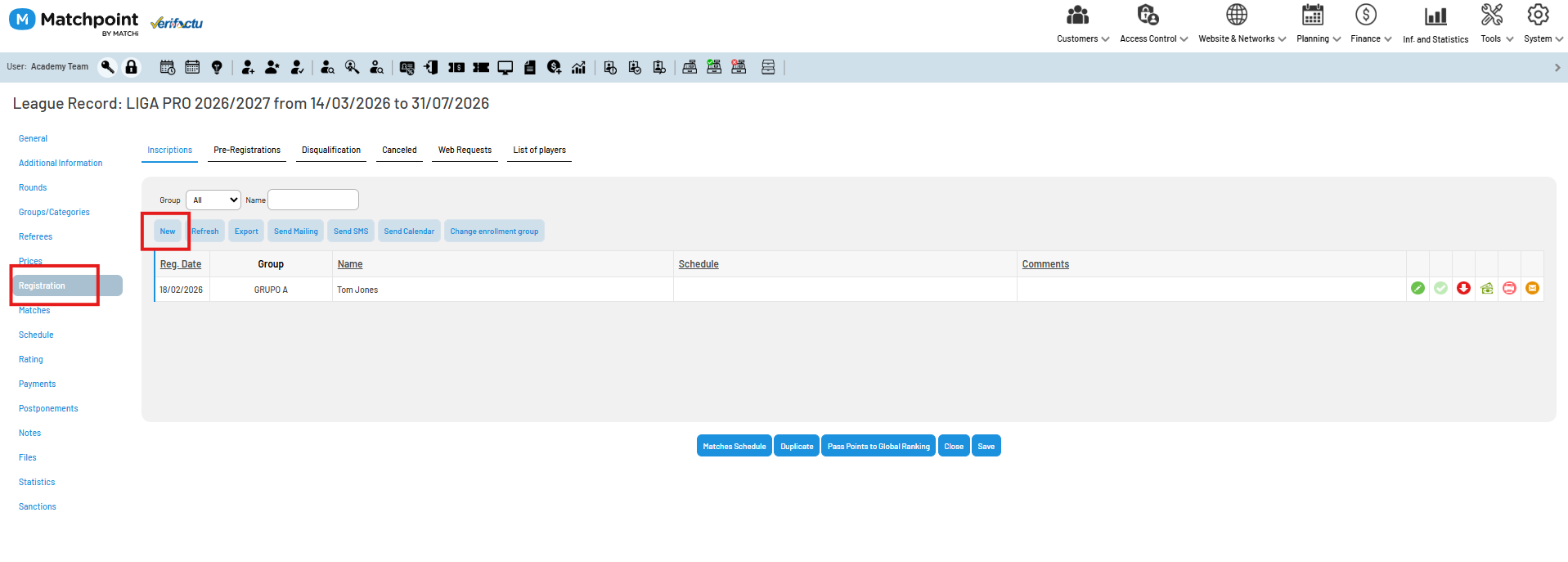Open the statistics chart icon in toolbar

(x=578, y=67)
